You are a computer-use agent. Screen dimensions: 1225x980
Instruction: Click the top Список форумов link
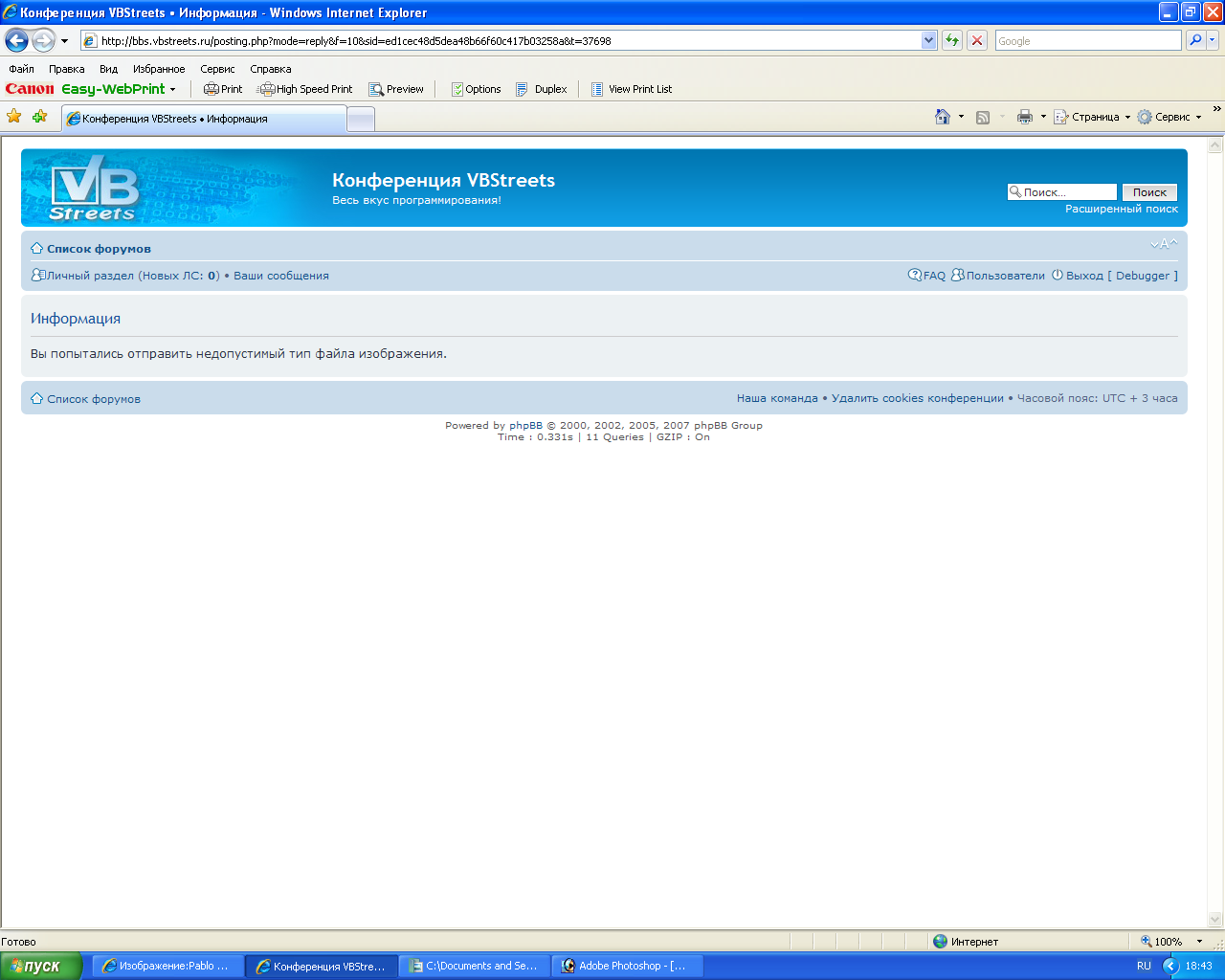[99, 249]
